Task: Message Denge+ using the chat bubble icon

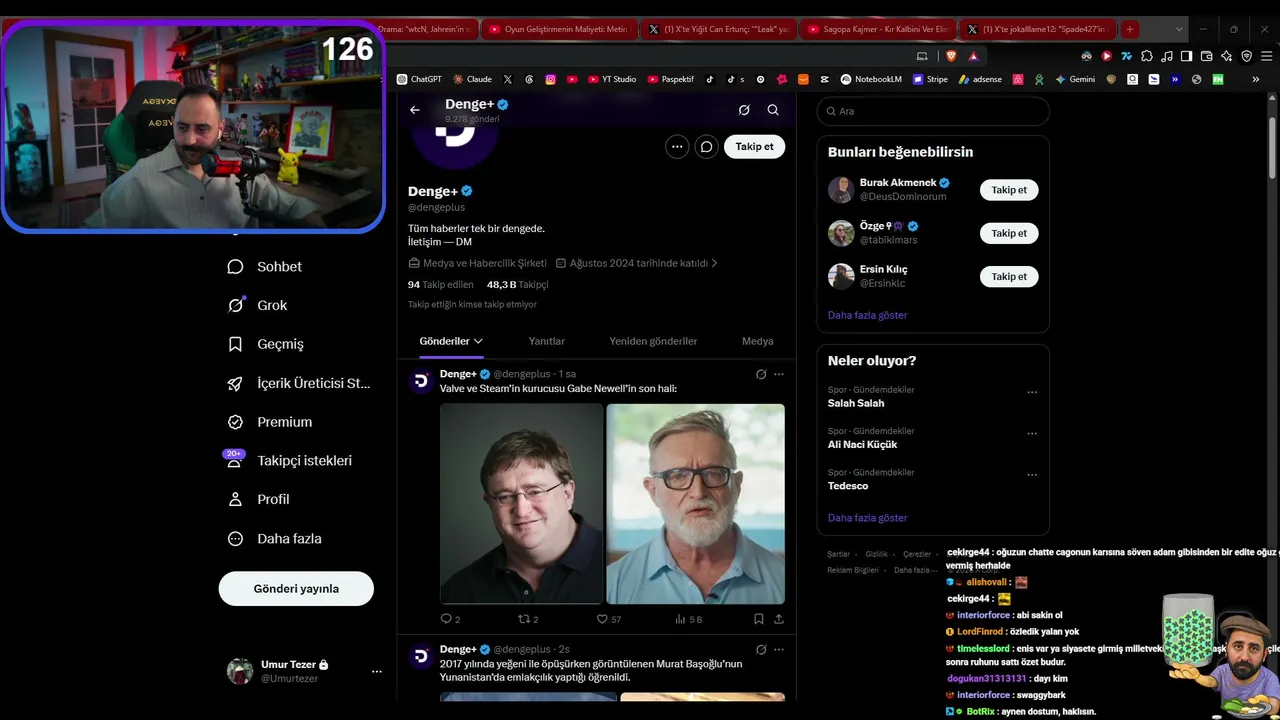Action: 706,147
